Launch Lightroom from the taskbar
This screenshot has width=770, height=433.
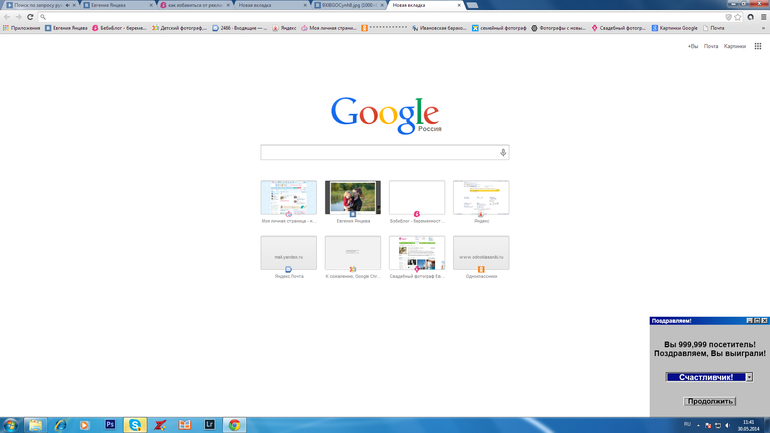pos(209,425)
